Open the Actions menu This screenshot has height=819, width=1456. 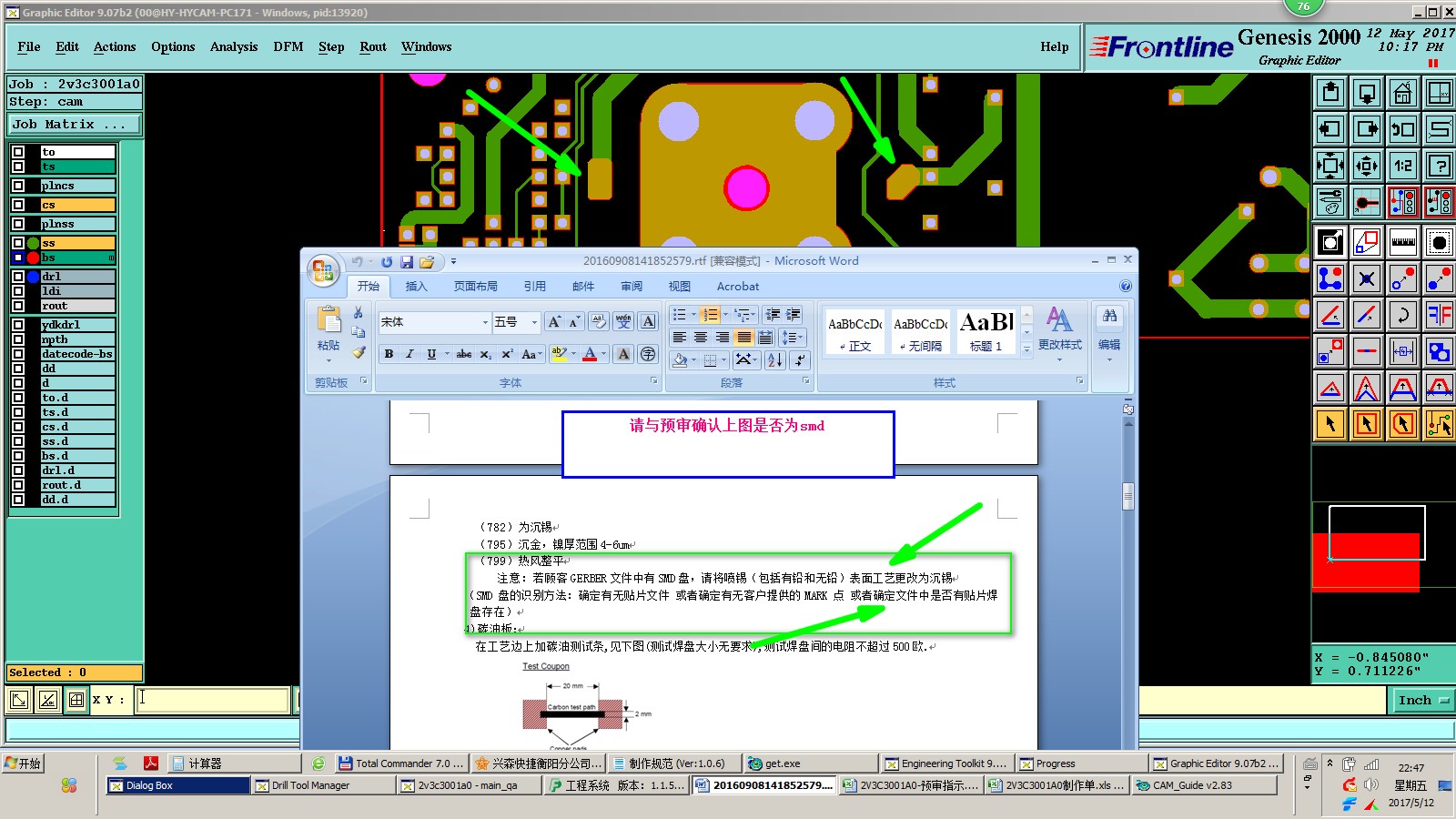tap(115, 46)
